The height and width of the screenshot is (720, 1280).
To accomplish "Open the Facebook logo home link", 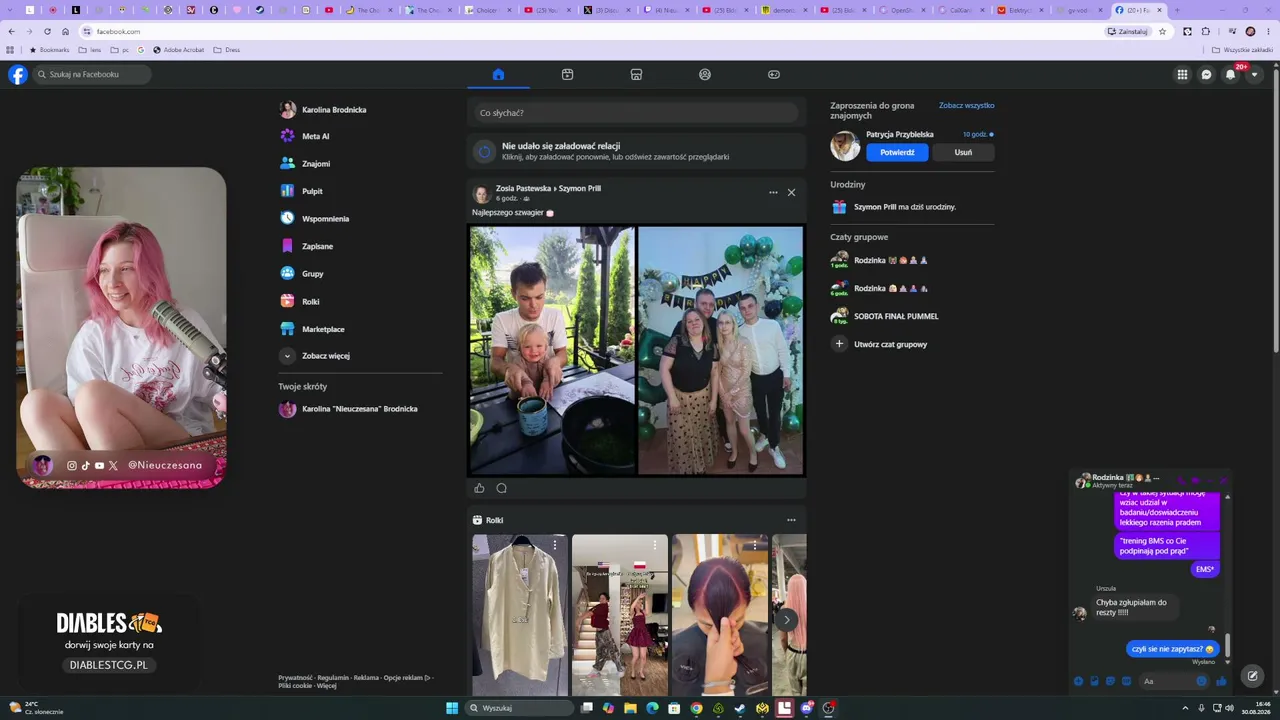I will [18, 74].
